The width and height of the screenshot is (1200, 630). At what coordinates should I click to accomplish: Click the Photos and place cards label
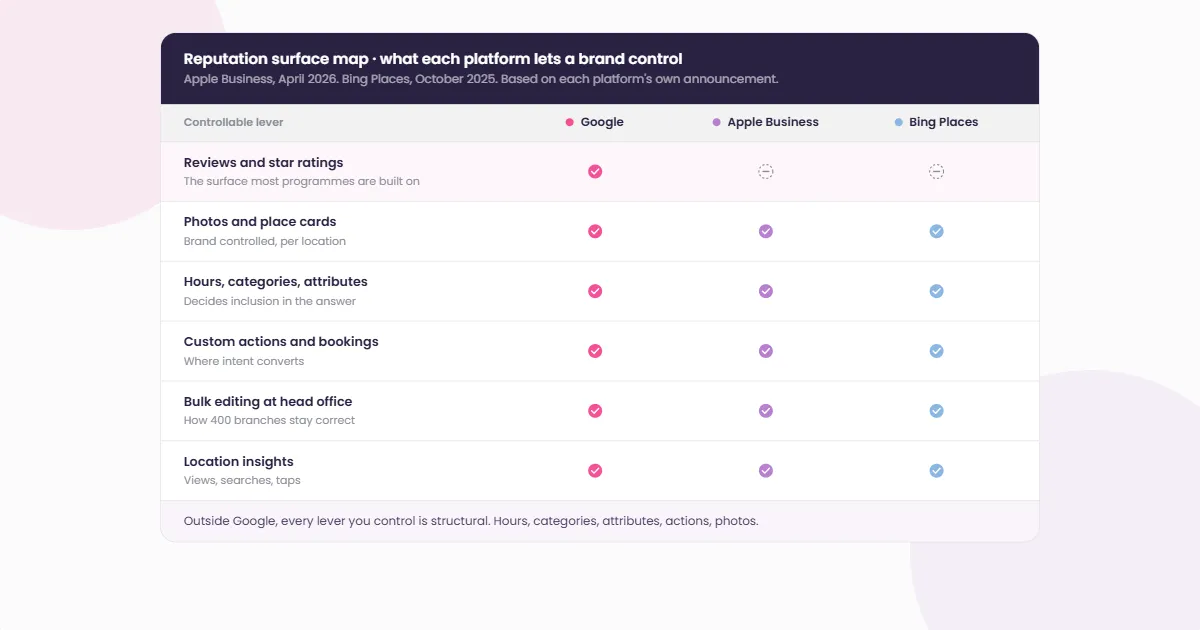pos(260,222)
